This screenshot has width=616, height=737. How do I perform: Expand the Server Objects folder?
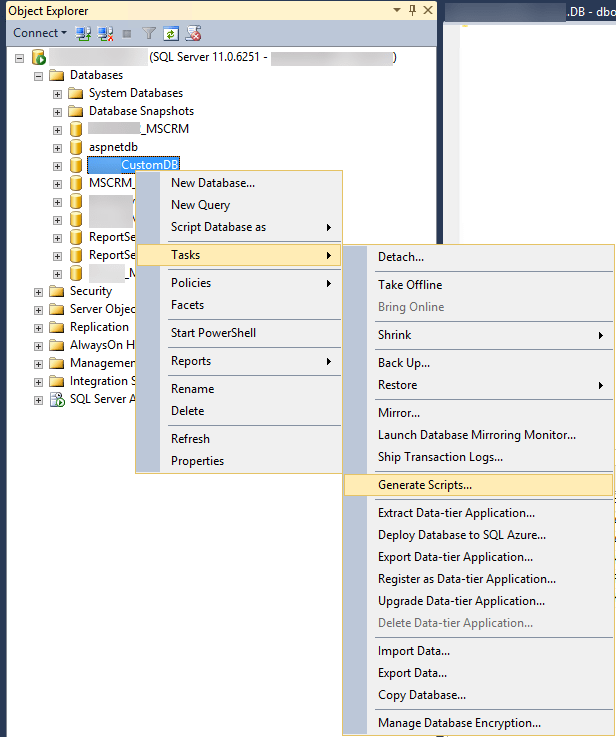click(x=39, y=310)
